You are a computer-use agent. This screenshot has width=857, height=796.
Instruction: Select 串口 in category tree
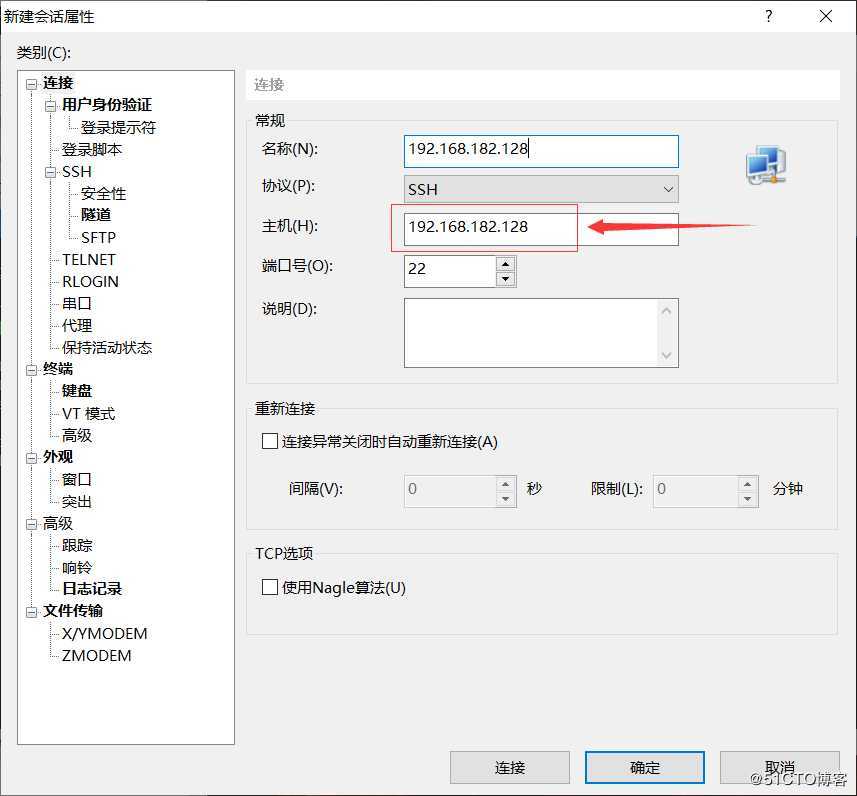click(77, 303)
